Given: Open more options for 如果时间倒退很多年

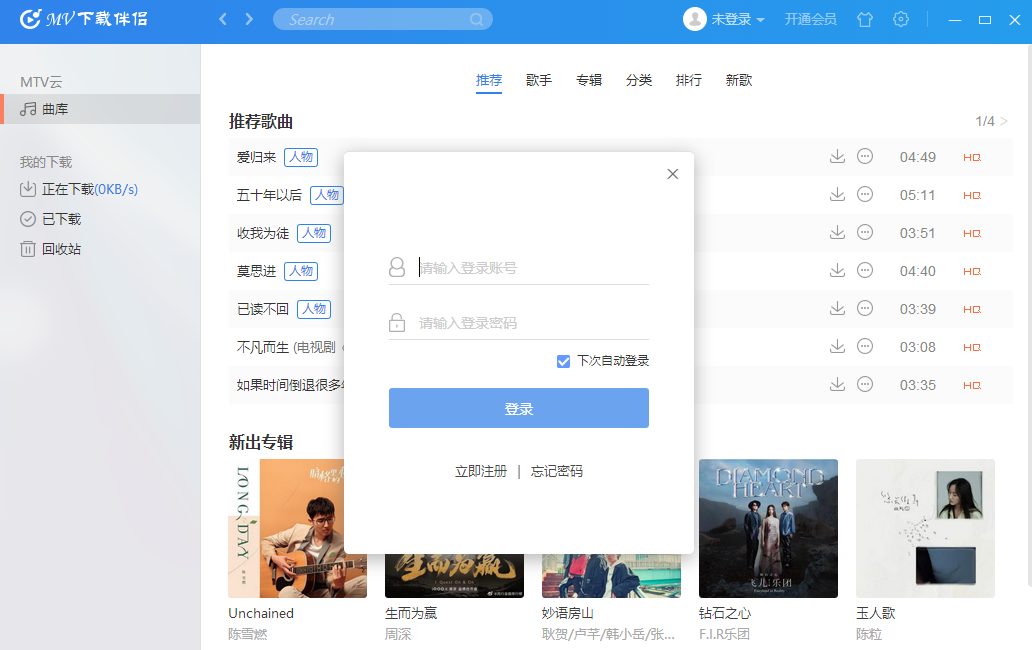Looking at the screenshot, I should (x=866, y=385).
